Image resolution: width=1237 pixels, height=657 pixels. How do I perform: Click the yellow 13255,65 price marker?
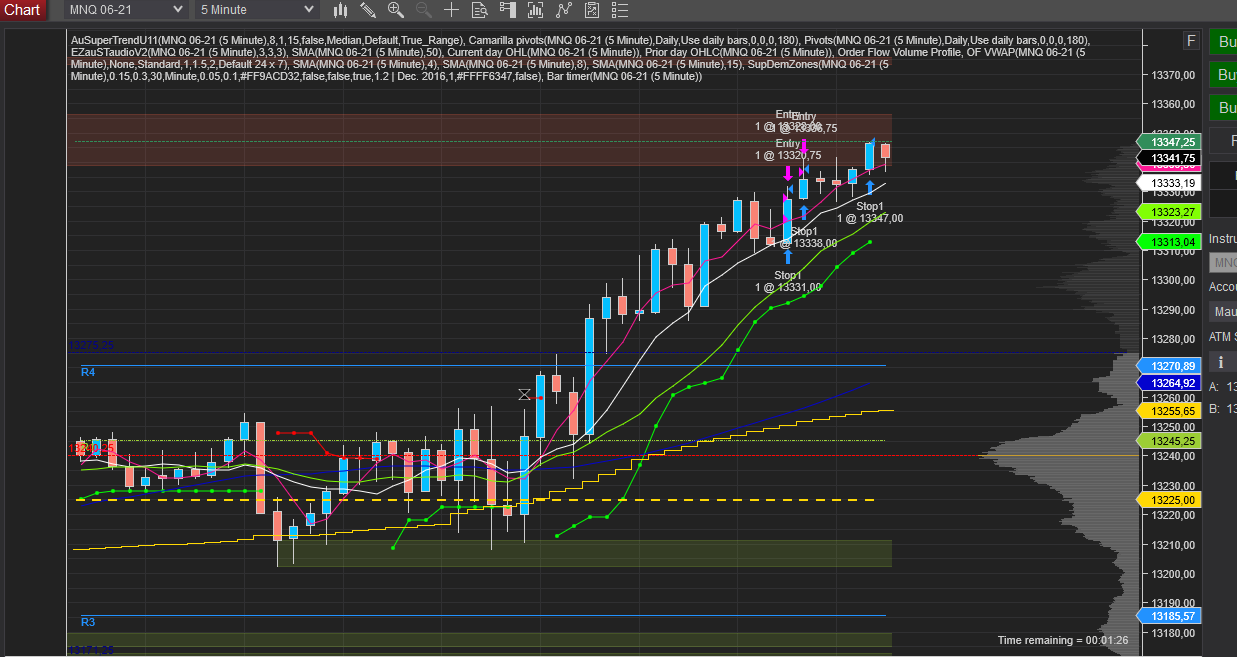[x=1167, y=411]
